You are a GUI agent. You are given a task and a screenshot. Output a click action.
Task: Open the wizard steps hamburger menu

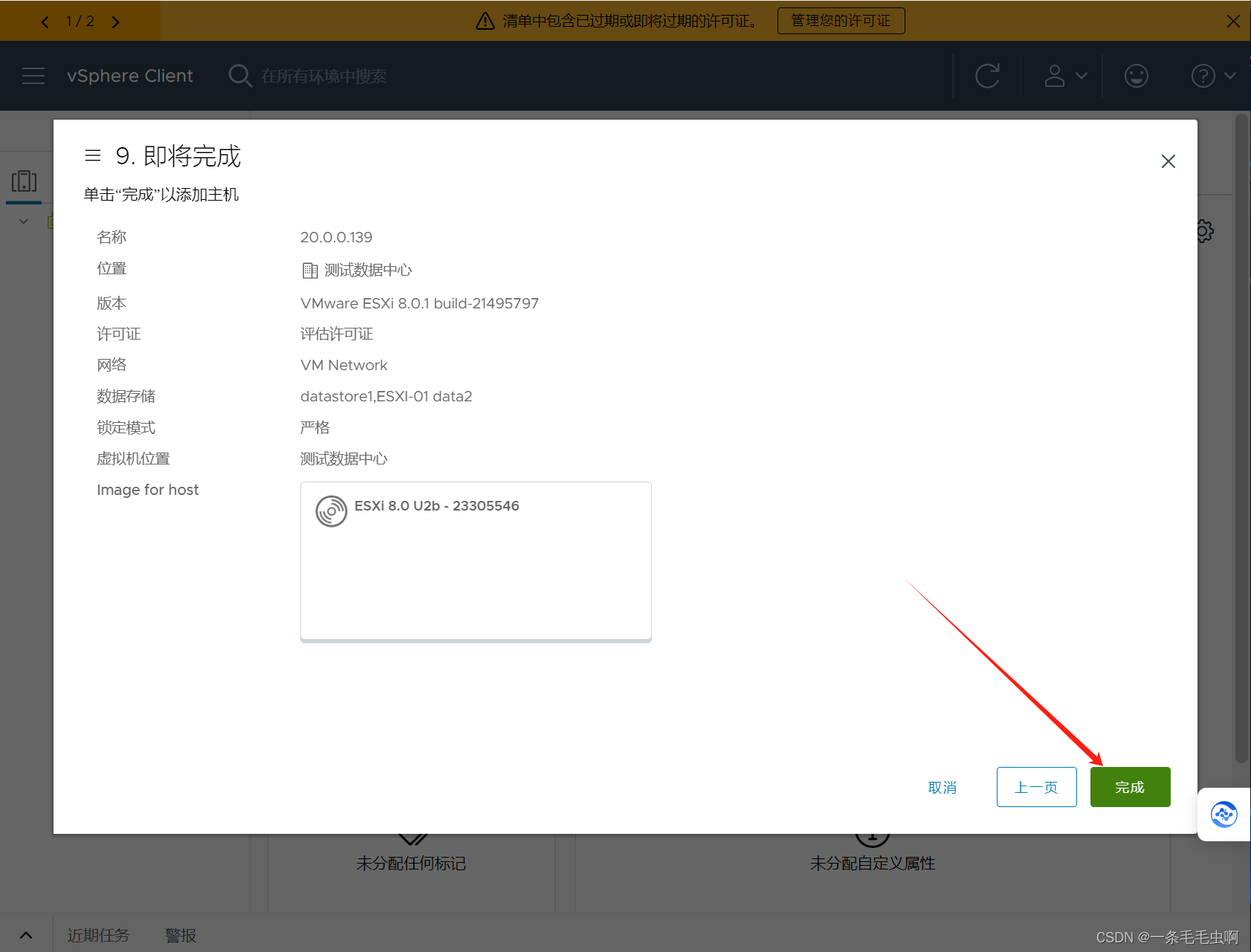point(93,155)
